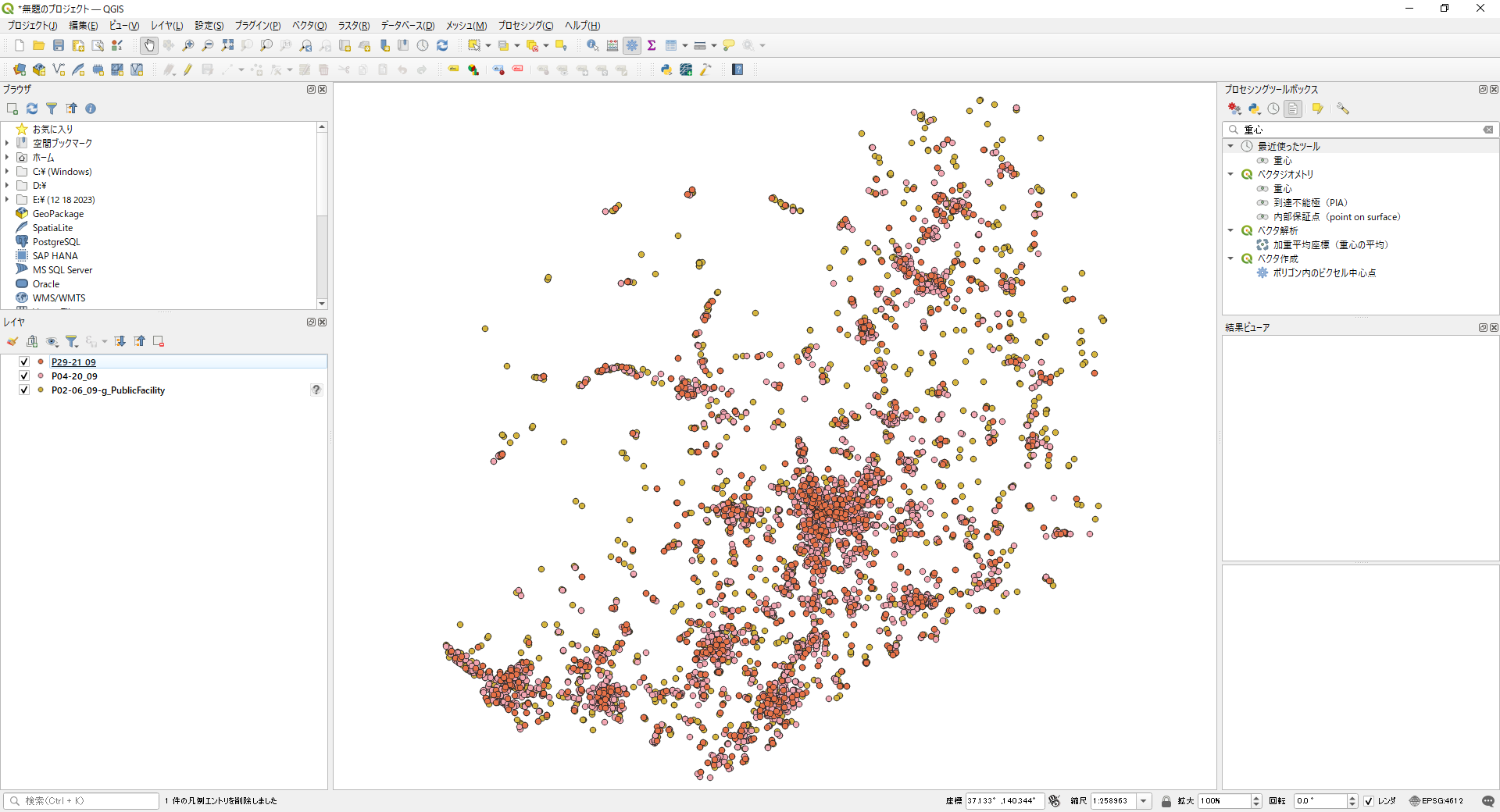Select 到達不能極 (PIA) tool in toolbox
The image size is (1500, 812).
coord(1310,203)
